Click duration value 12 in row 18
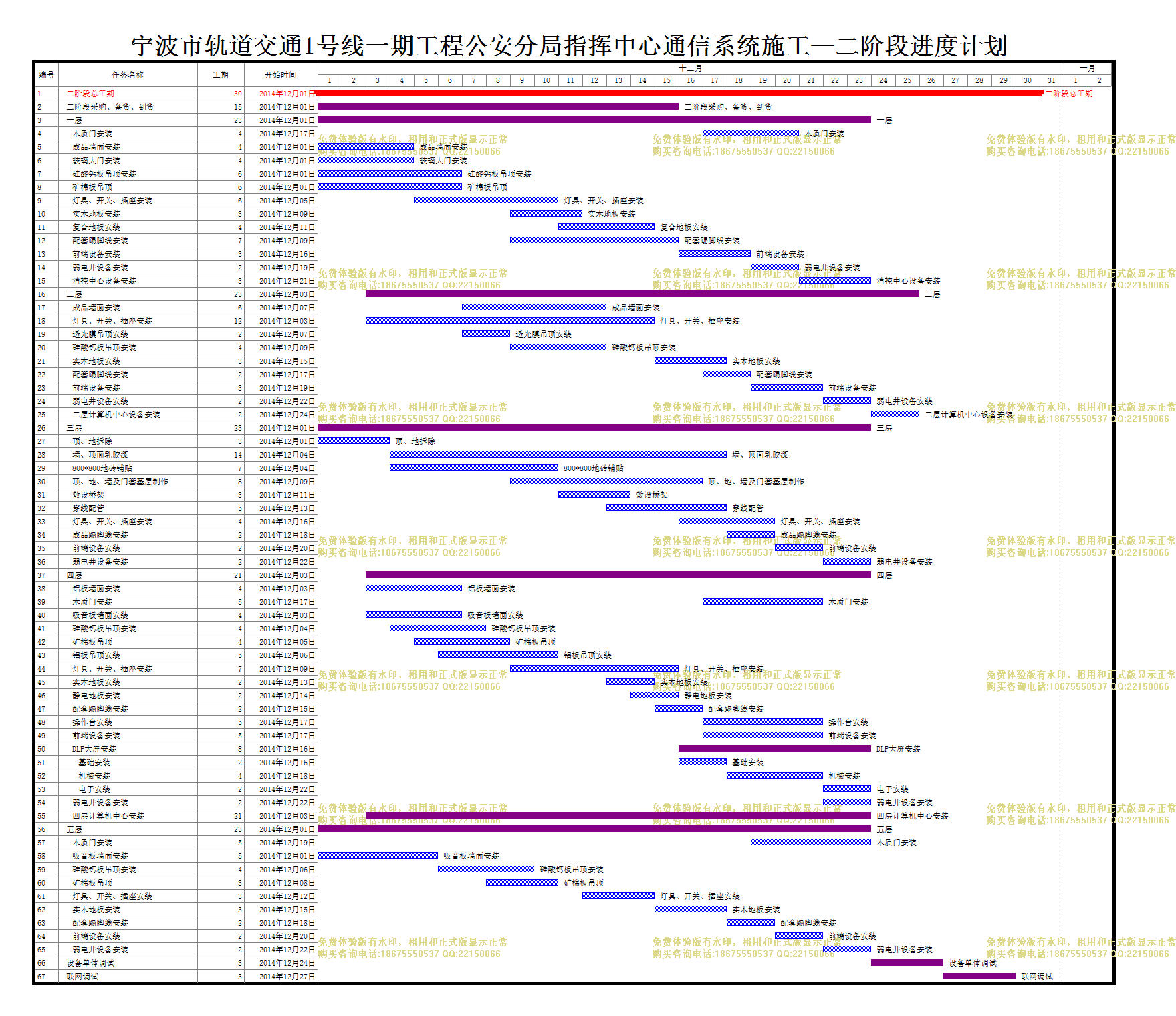This screenshot has width=1176, height=1016. click(238, 321)
